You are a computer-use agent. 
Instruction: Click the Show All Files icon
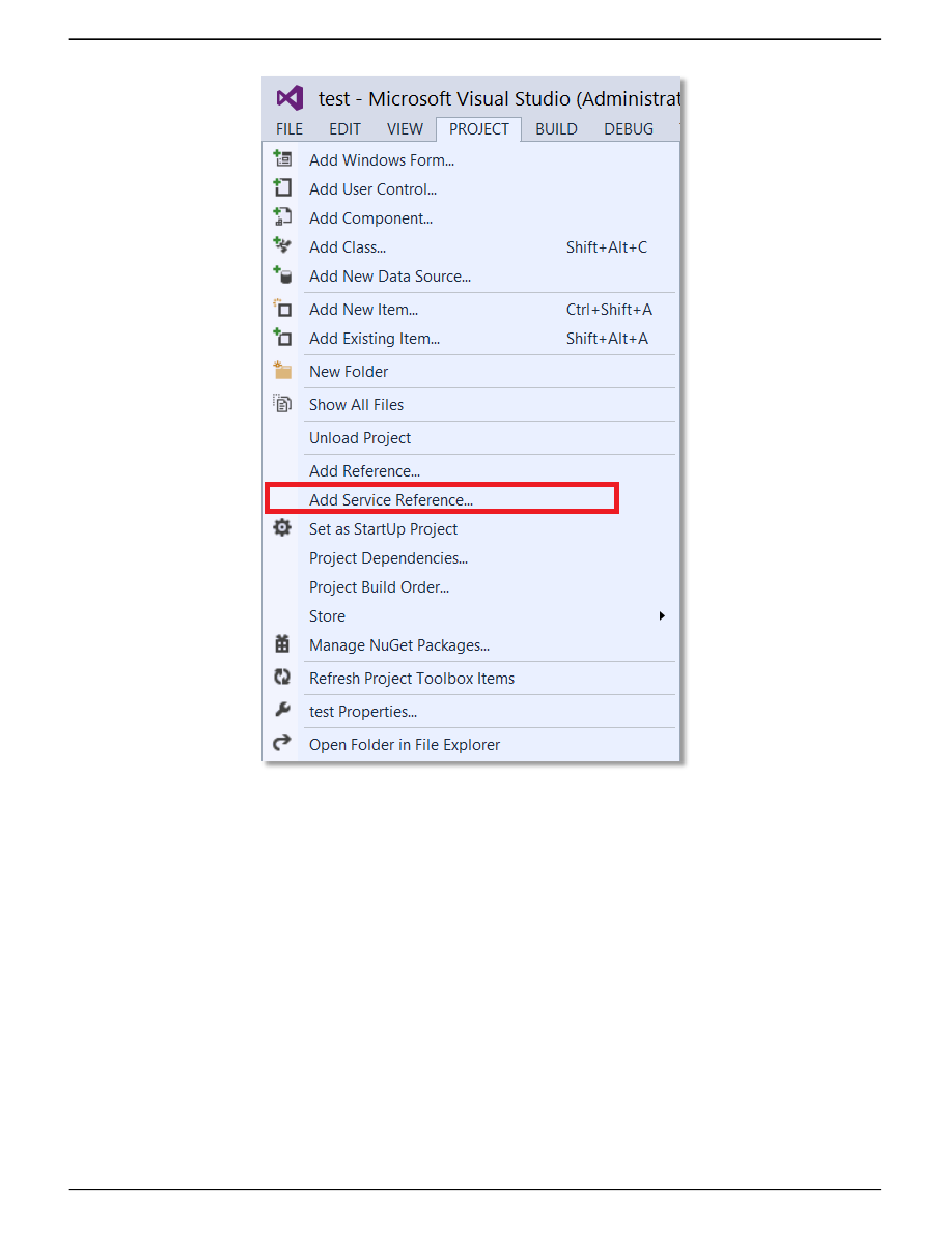[x=283, y=404]
